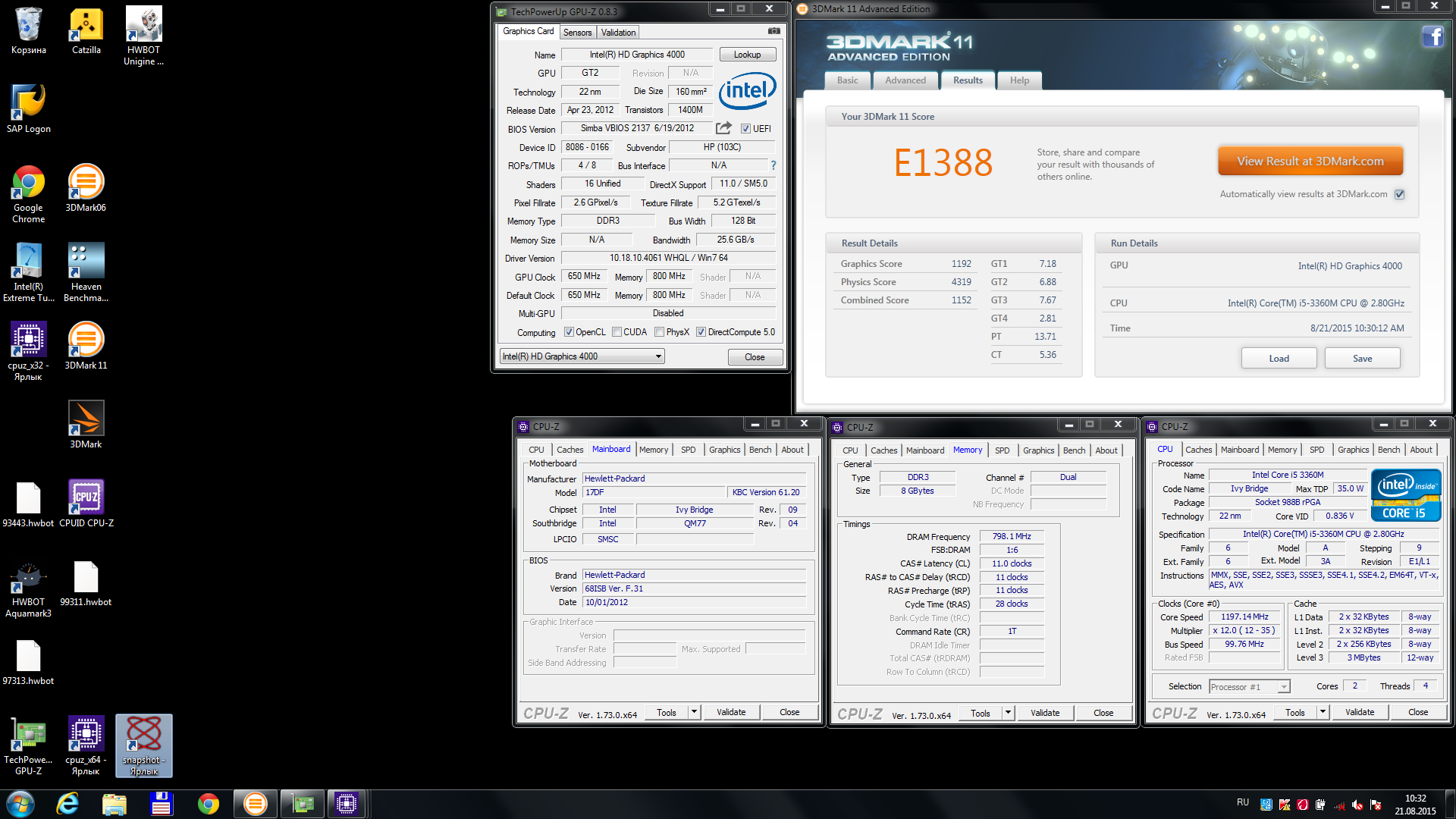
Task: Expand Tools dropdown arrow in Memory CPU-Z window
Action: coord(1008,713)
